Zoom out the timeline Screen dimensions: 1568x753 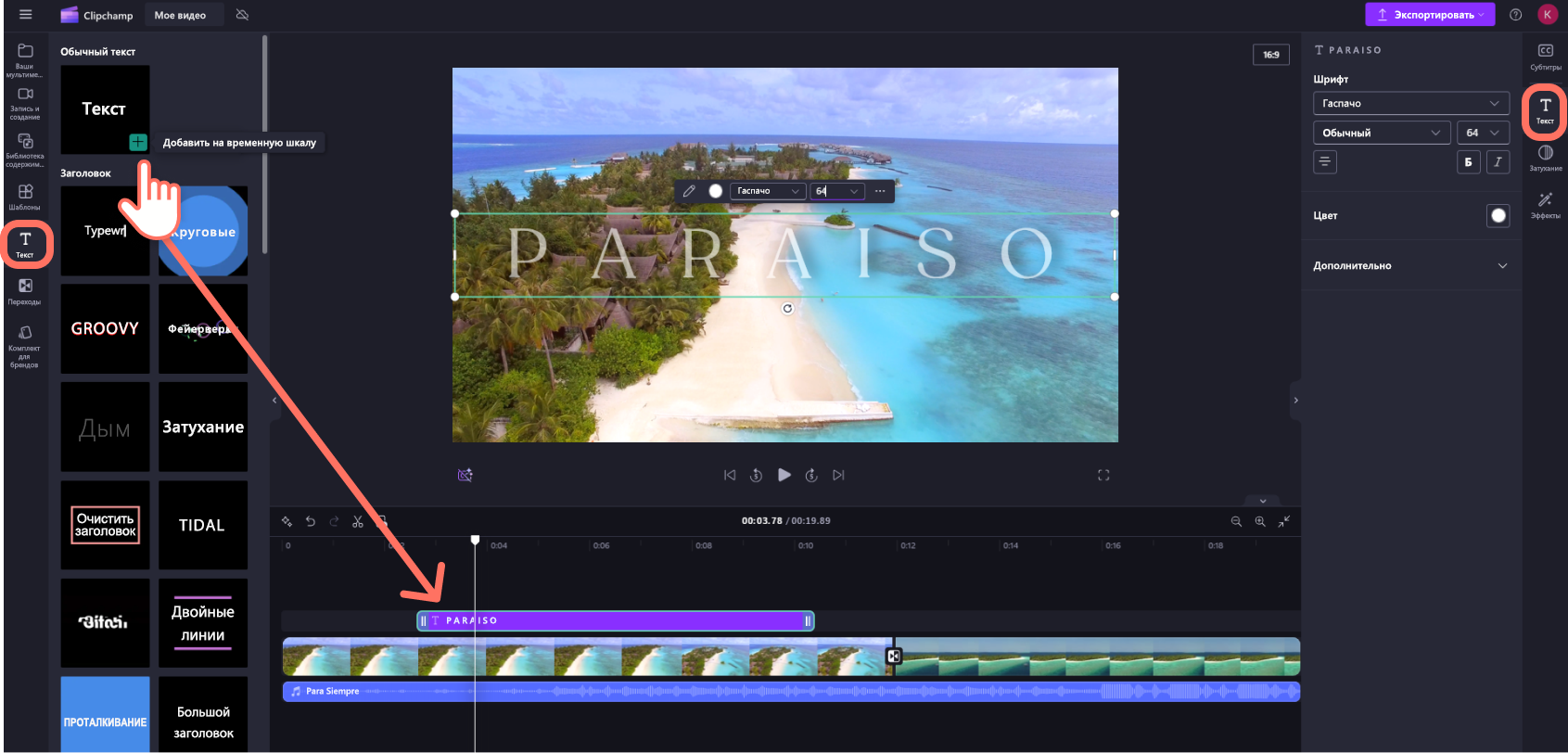pos(1236,521)
